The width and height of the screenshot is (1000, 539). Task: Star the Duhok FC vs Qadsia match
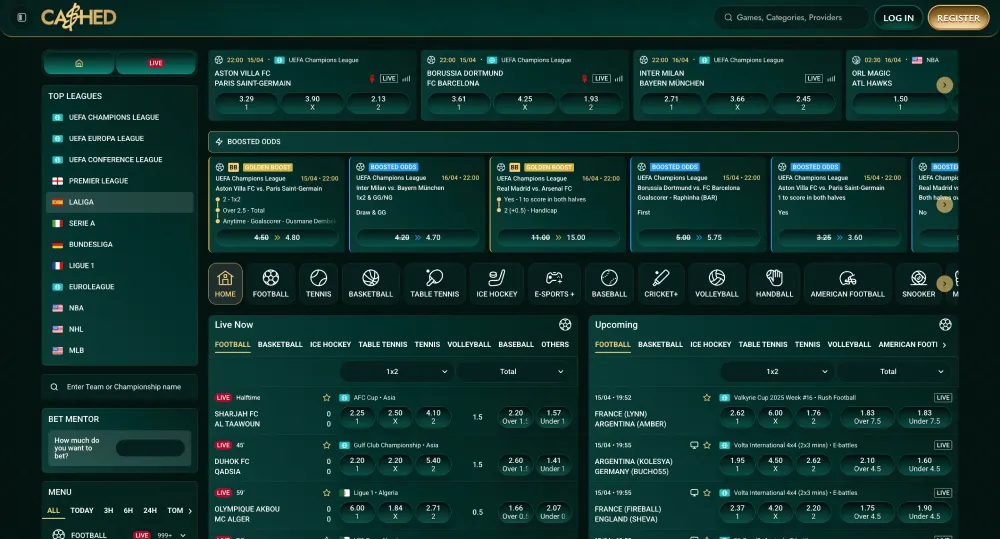click(x=326, y=445)
